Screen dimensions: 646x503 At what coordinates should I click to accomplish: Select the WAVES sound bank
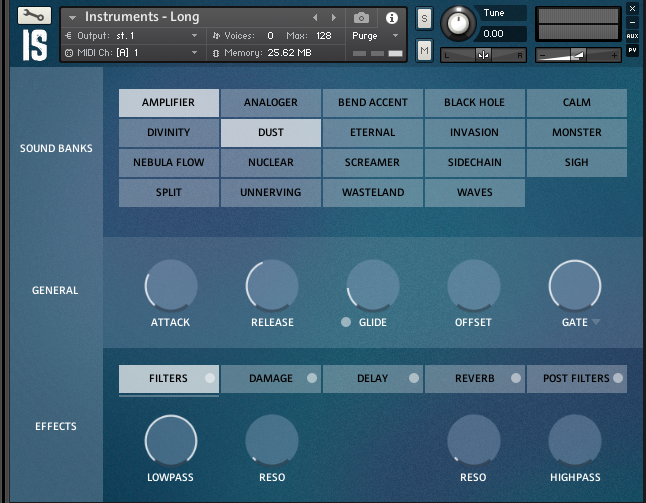[475, 193]
